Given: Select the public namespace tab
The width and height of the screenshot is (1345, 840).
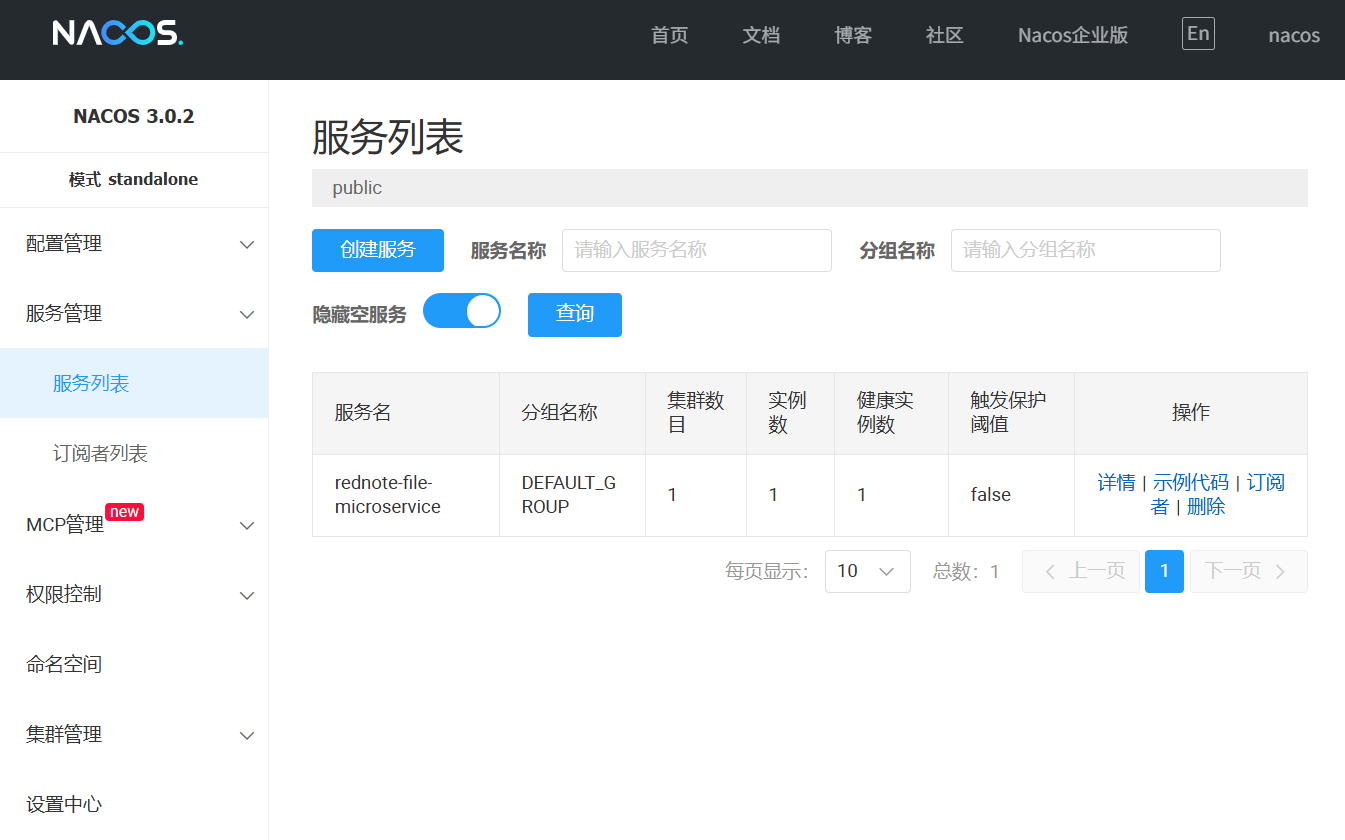Looking at the screenshot, I should tap(357, 188).
